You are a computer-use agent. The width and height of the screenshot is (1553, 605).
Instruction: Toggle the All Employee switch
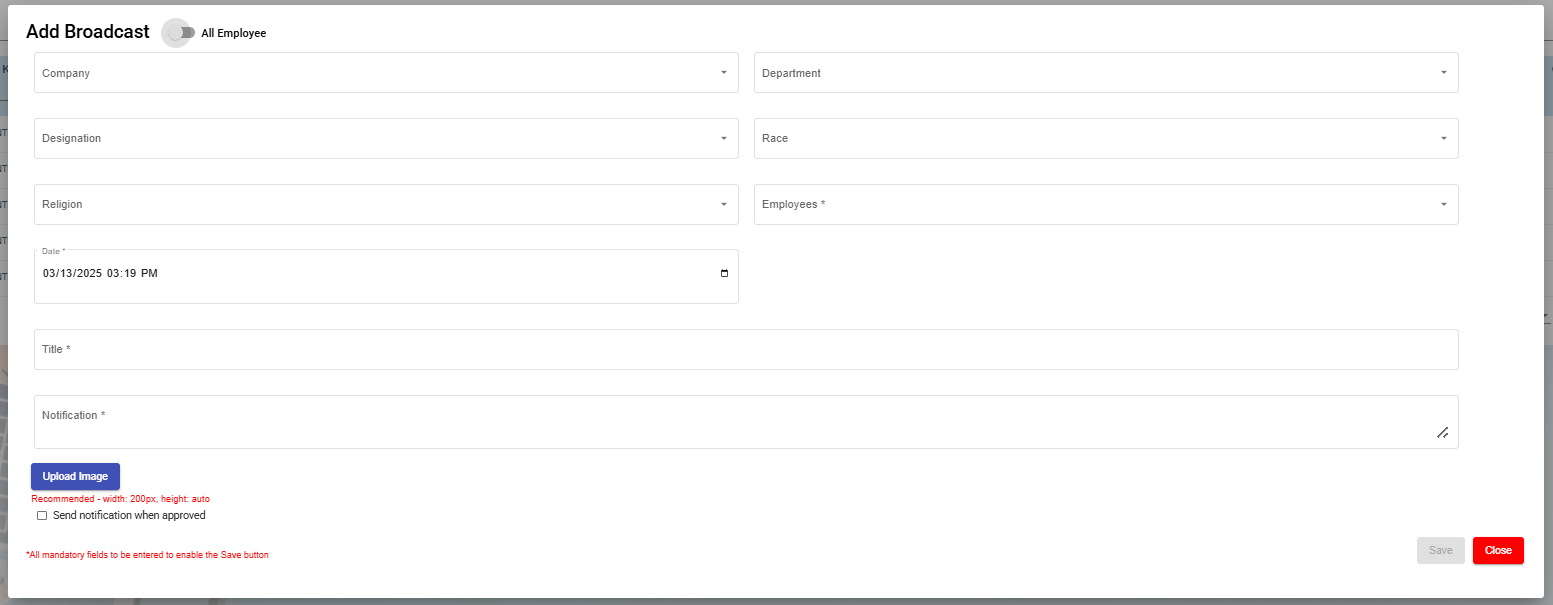pyautogui.click(x=180, y=33)
